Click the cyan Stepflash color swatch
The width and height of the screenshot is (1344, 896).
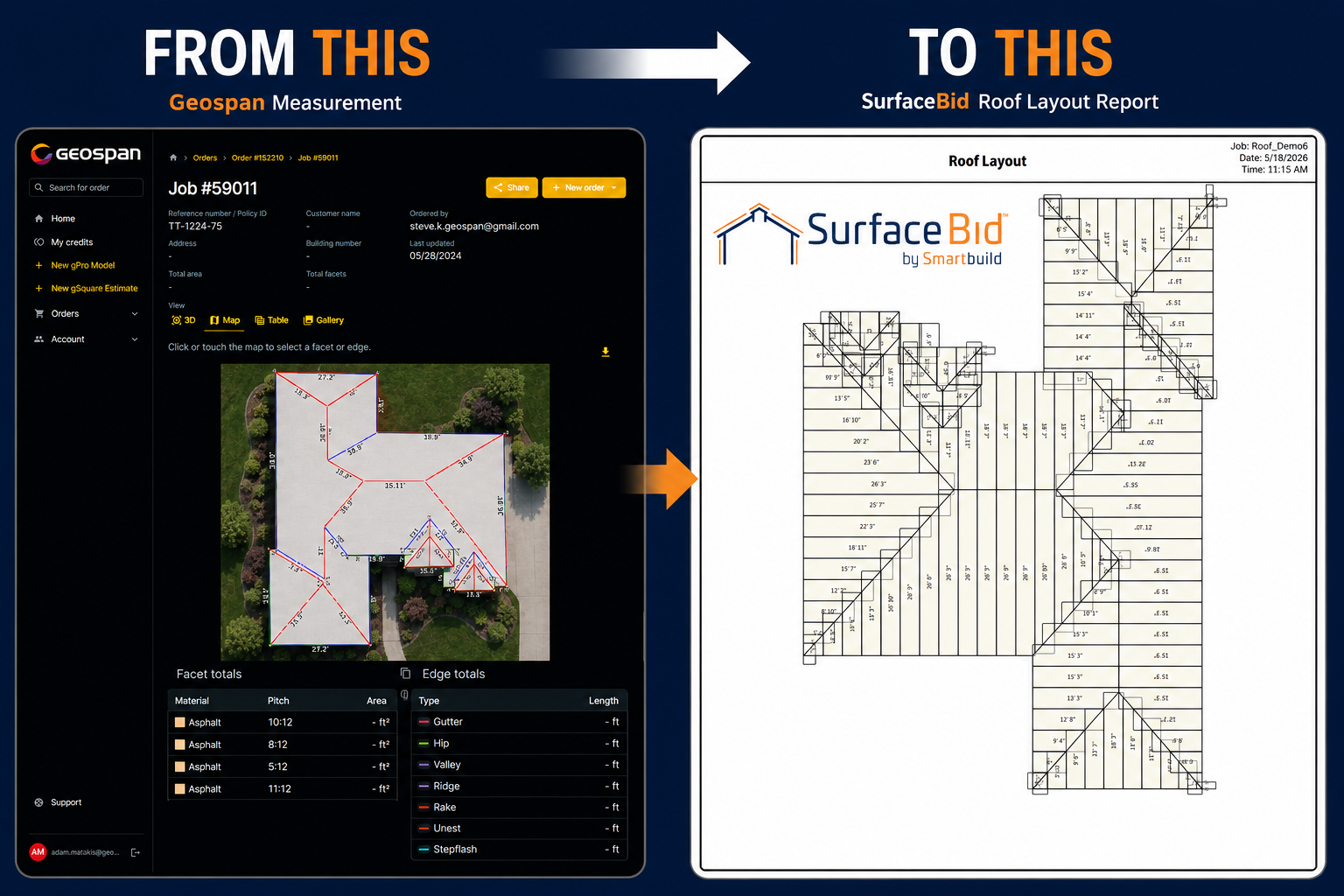point(423,850)
